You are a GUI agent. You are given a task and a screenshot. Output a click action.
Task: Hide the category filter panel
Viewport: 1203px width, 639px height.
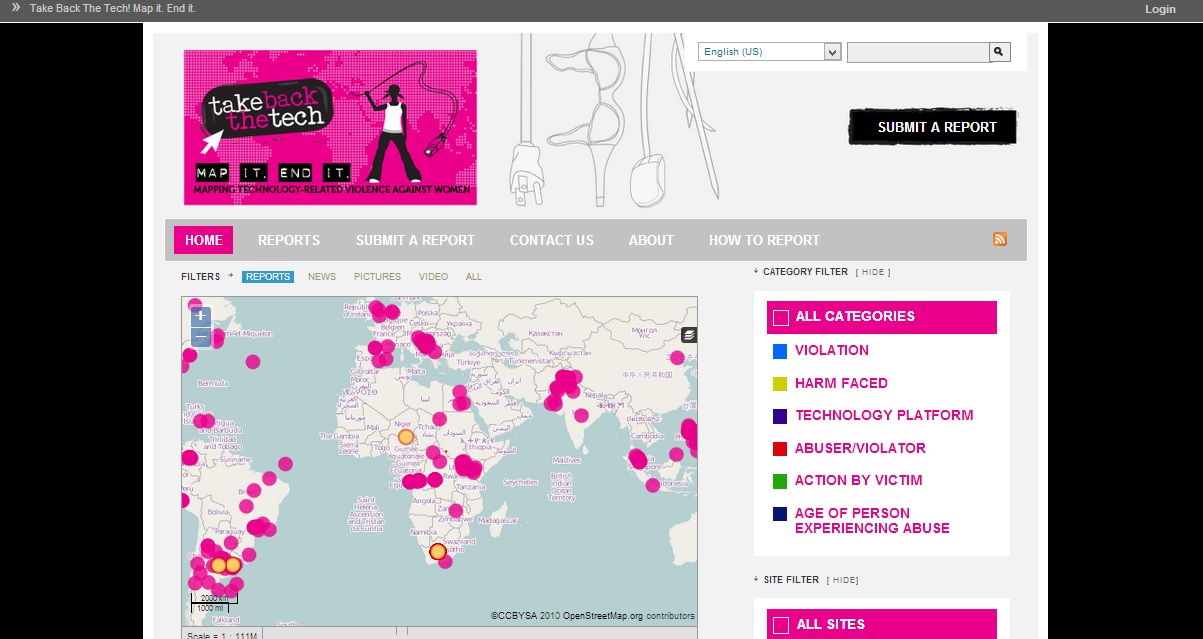coord(872,272)
